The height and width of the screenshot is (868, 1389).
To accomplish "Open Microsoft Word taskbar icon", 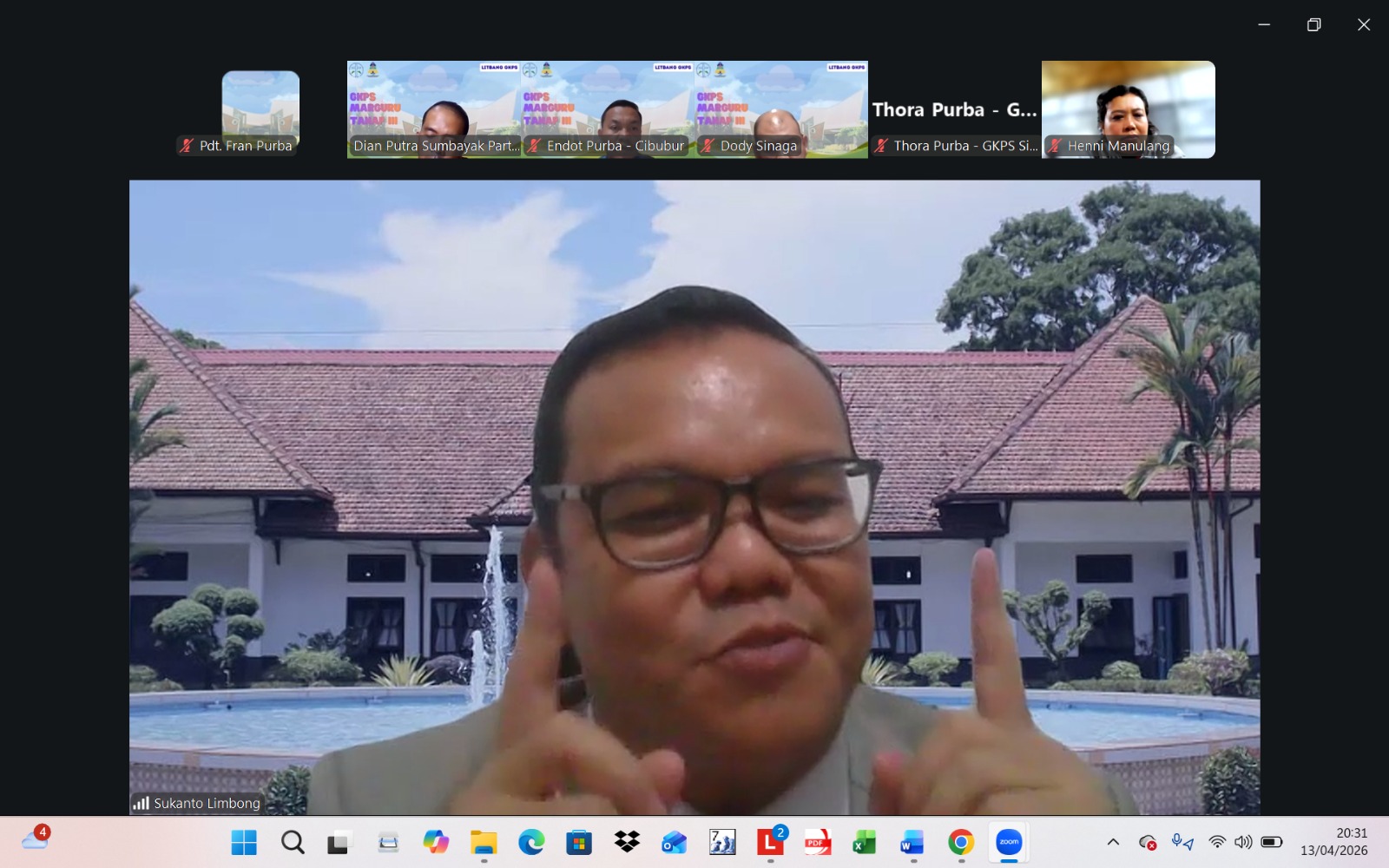I will pyautogui.click(x=912, y=842).
